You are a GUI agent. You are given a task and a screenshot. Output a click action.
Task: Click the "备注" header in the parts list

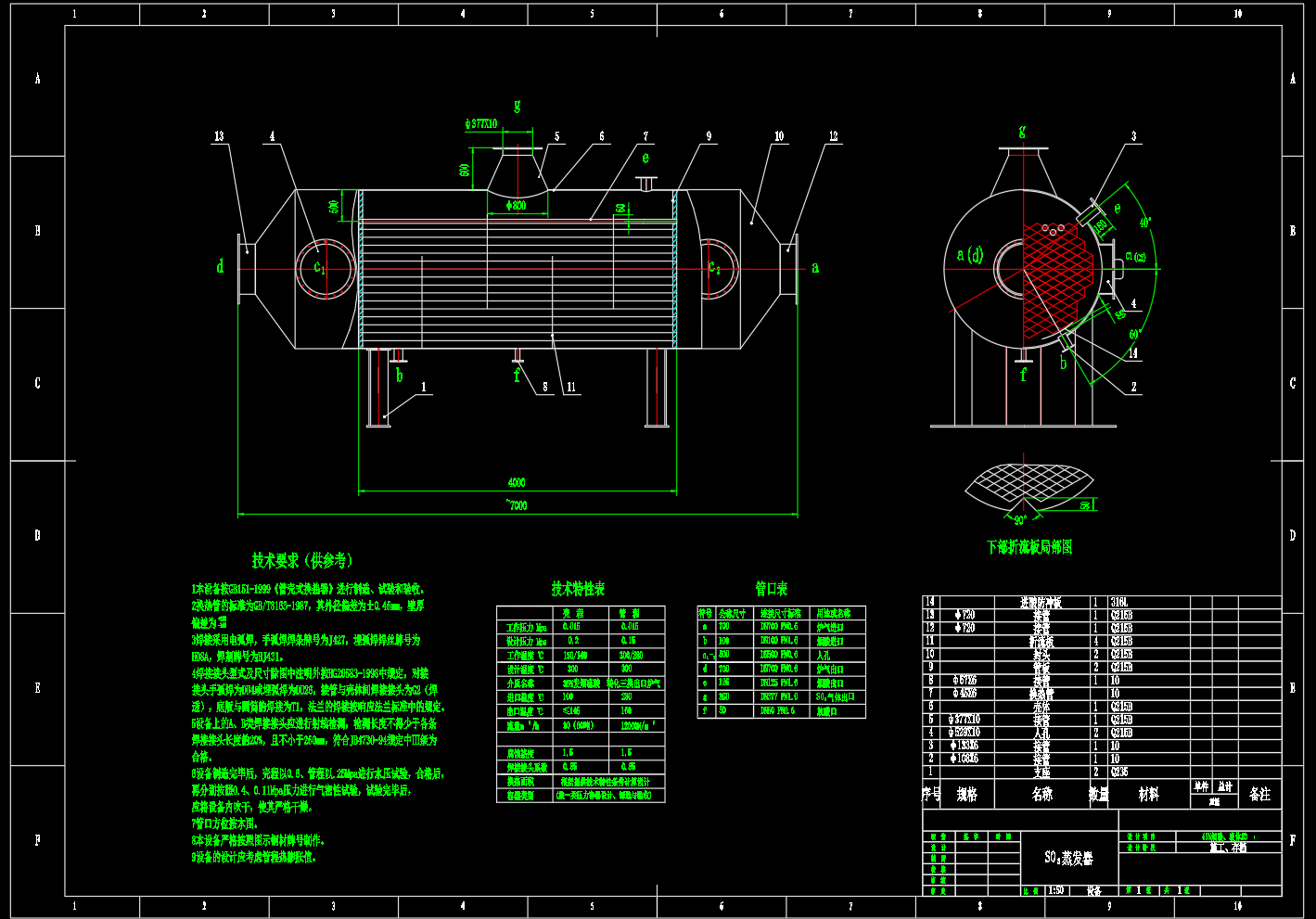1259,795
